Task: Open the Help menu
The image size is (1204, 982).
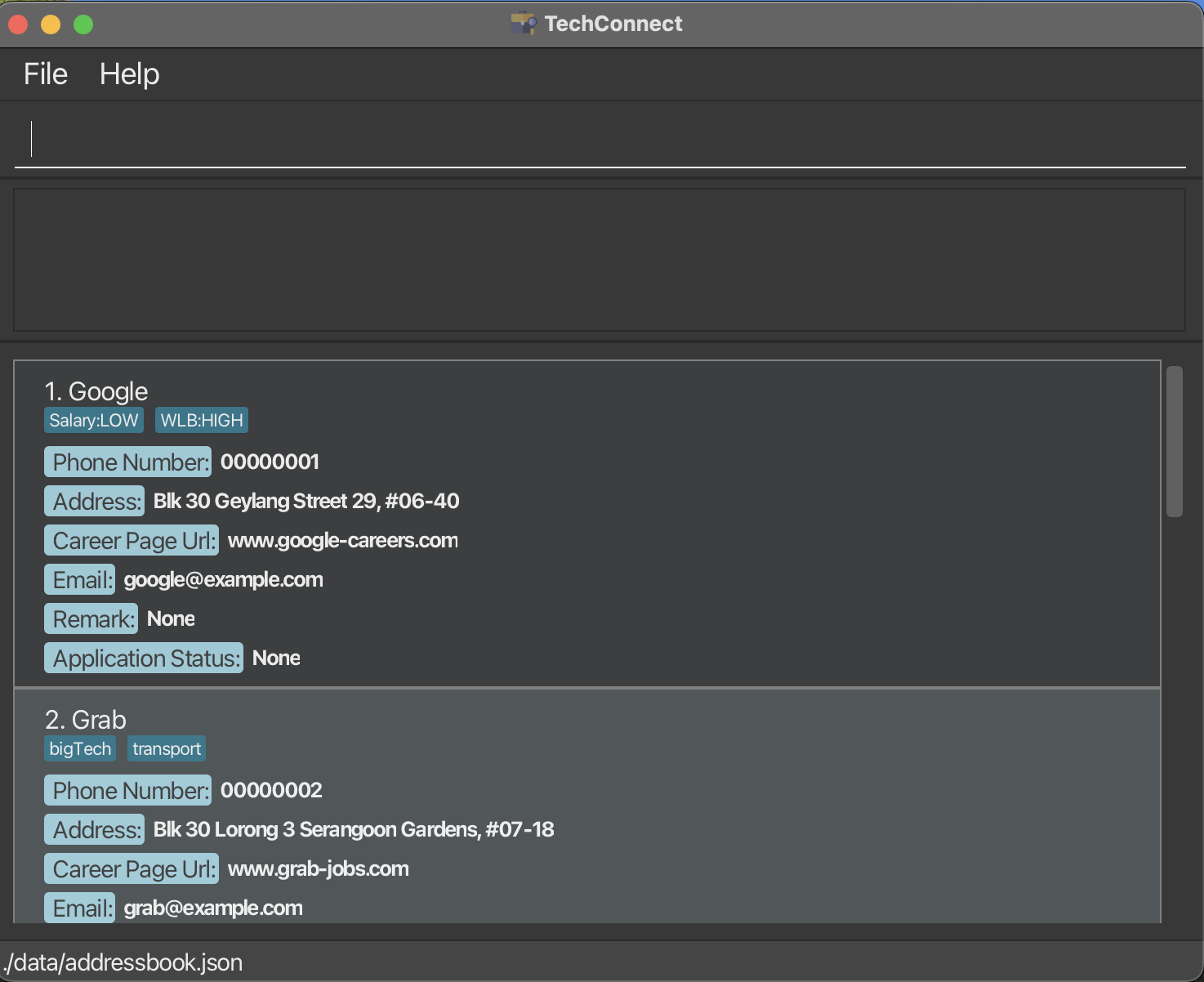Action: point(129,74)
